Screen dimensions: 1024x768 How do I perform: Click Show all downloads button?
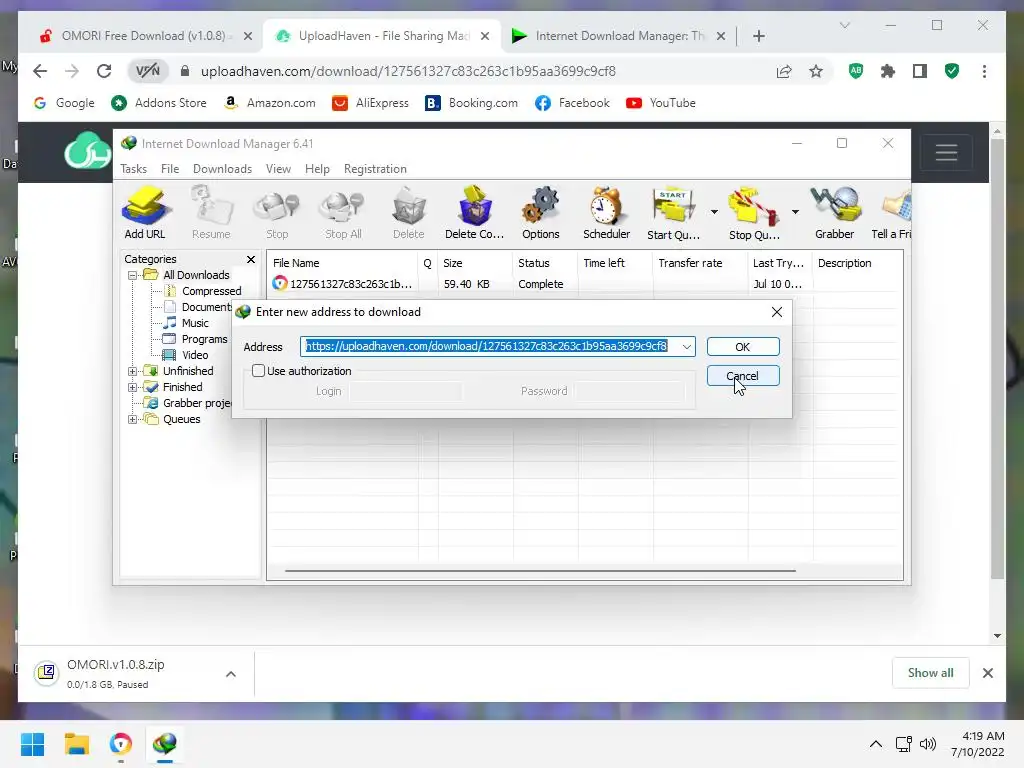(930, 673)
